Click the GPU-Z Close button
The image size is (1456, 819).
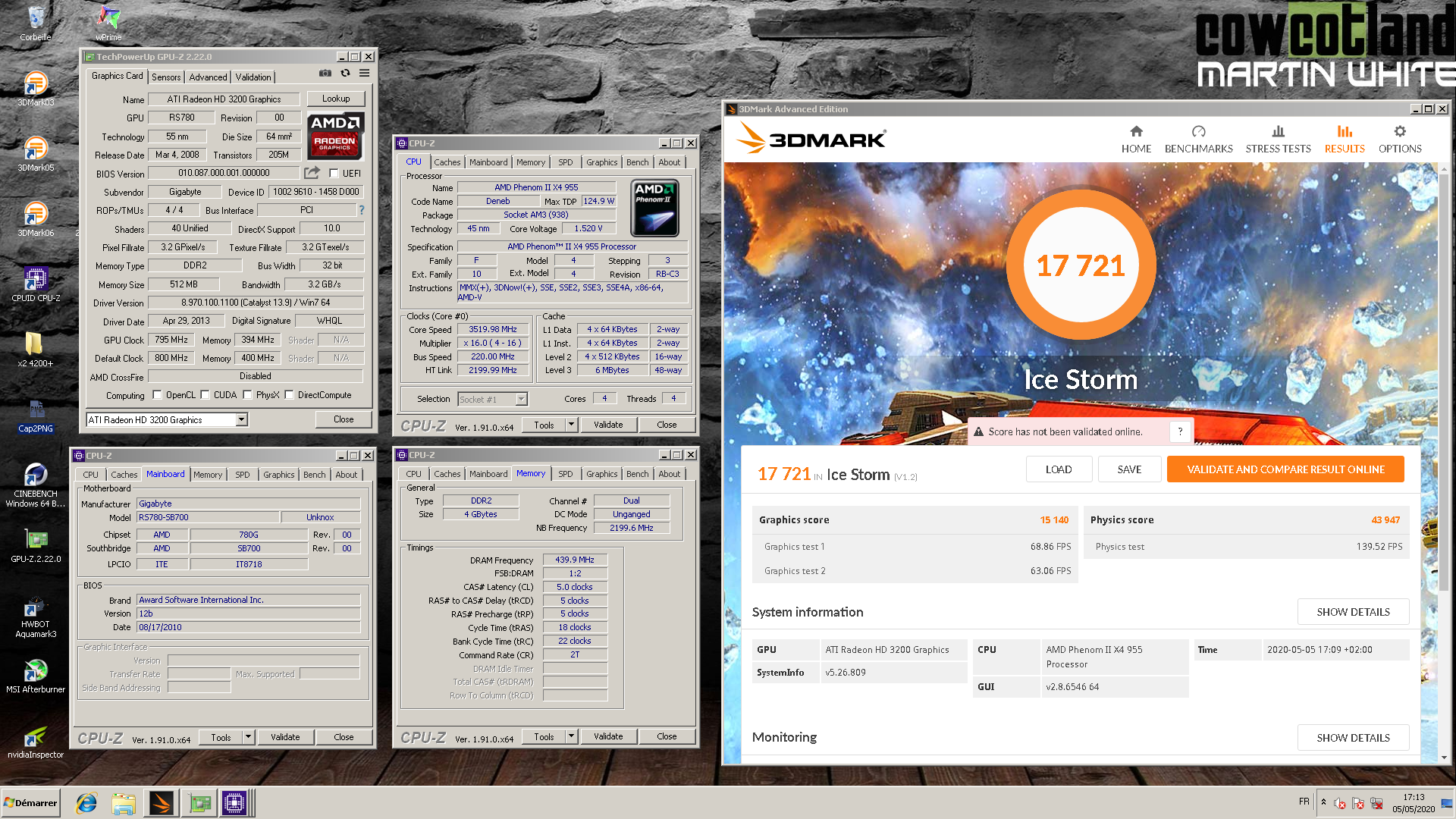[x=344, y=419]
